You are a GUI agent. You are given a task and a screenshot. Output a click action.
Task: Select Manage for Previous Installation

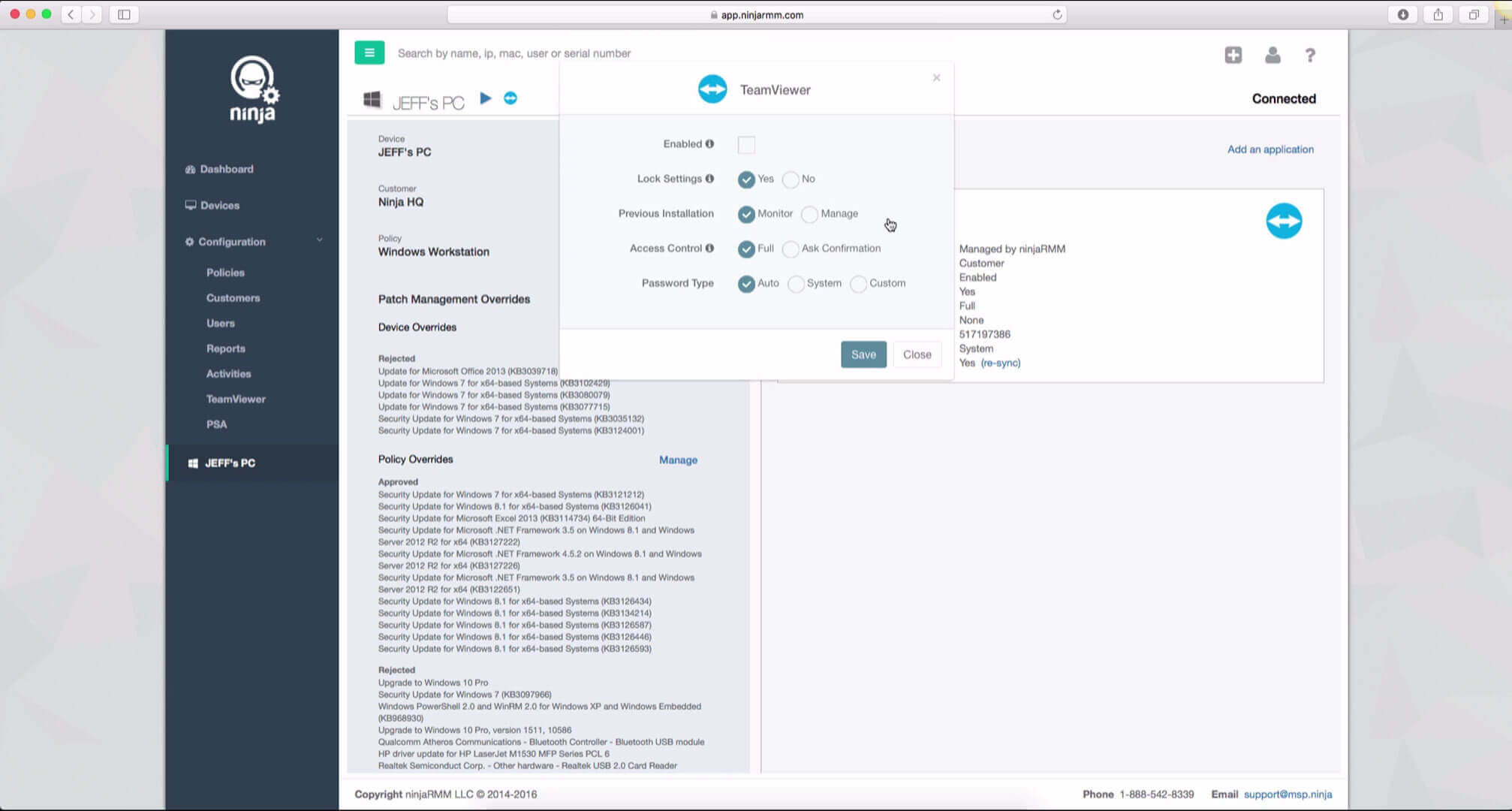tap(809, 214)
